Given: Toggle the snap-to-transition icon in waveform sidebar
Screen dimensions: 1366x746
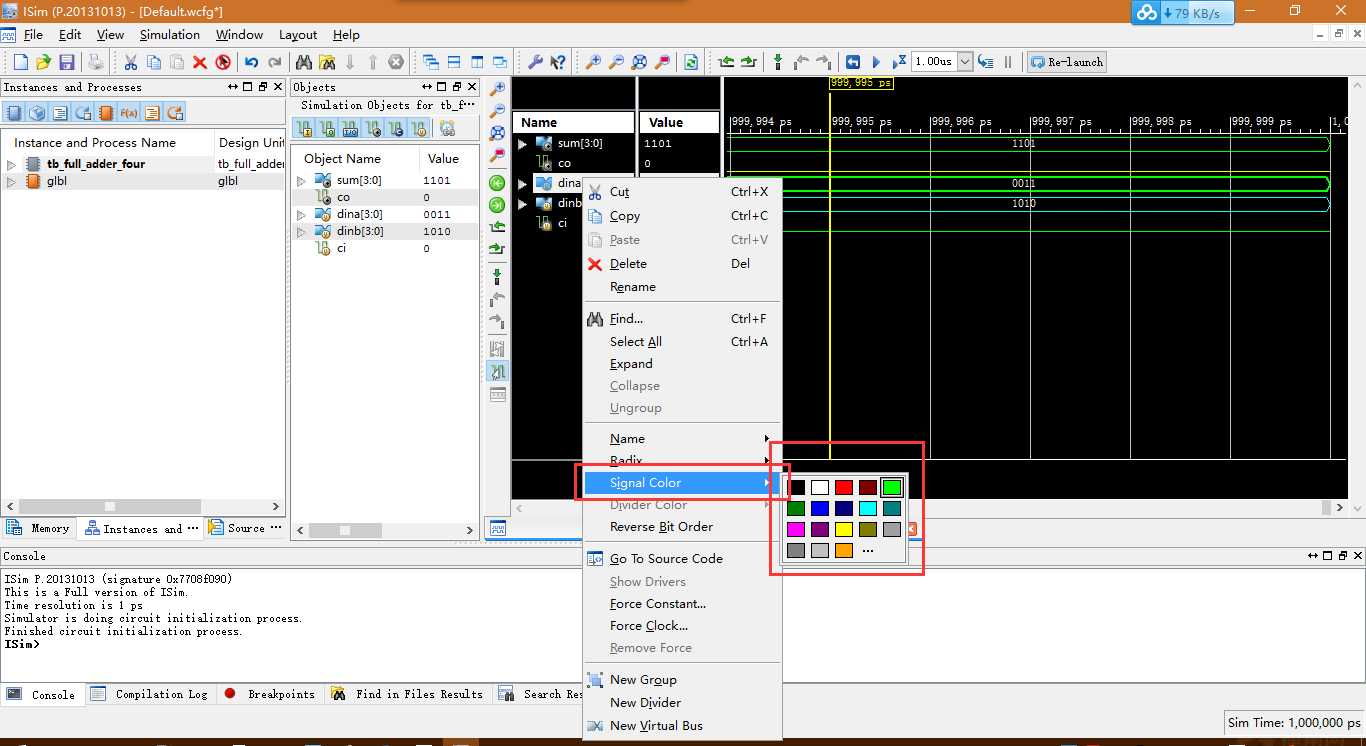Looking at the screenshot, I should (x=497, y=372).
